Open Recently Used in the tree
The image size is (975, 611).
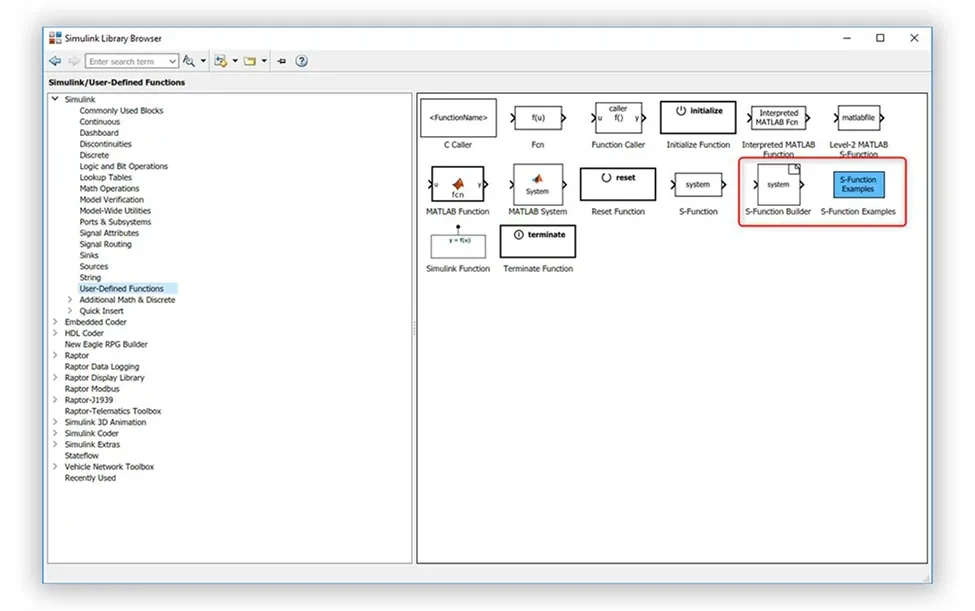point(90,478)
